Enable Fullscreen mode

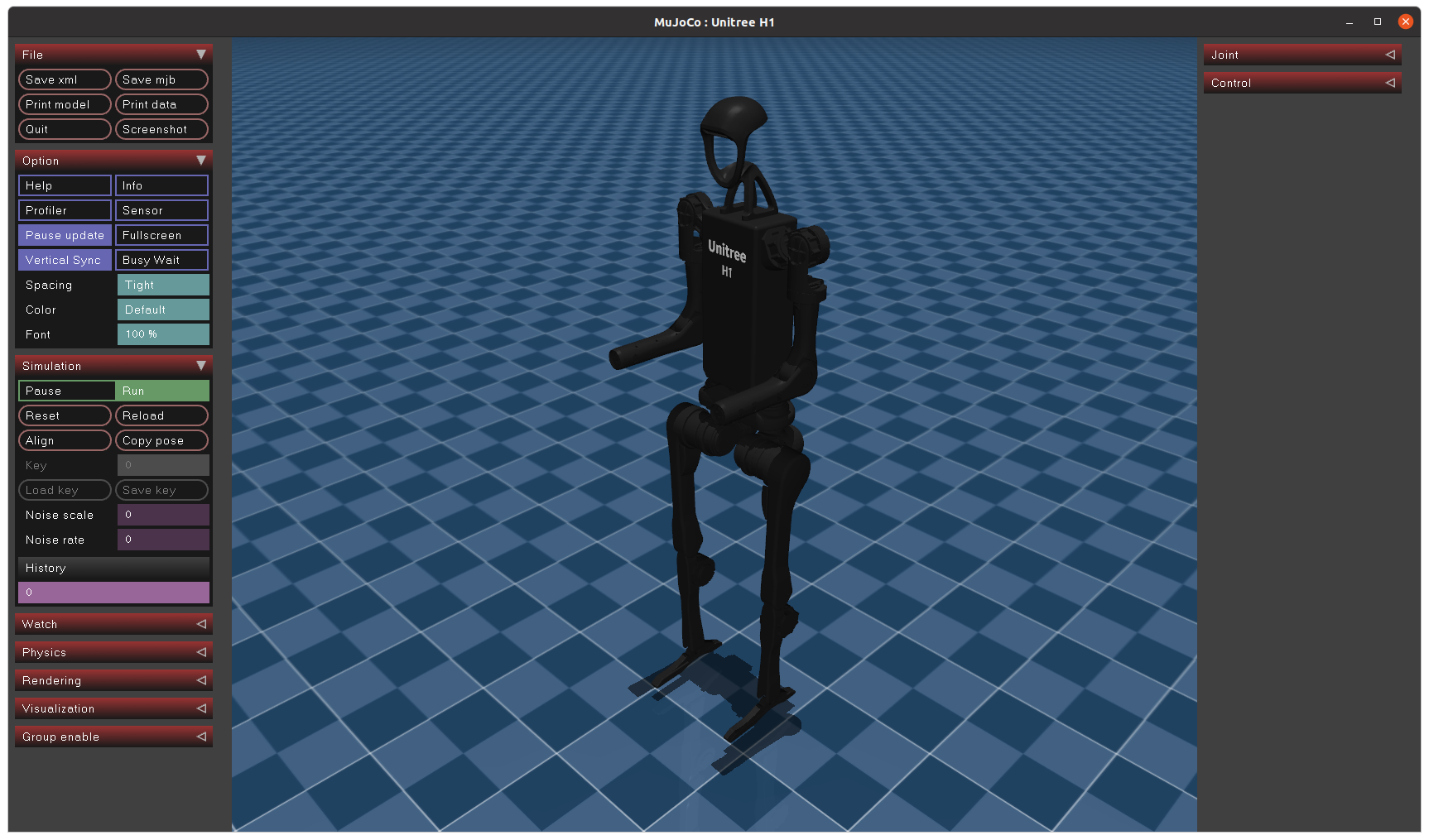tap(161, 235)
